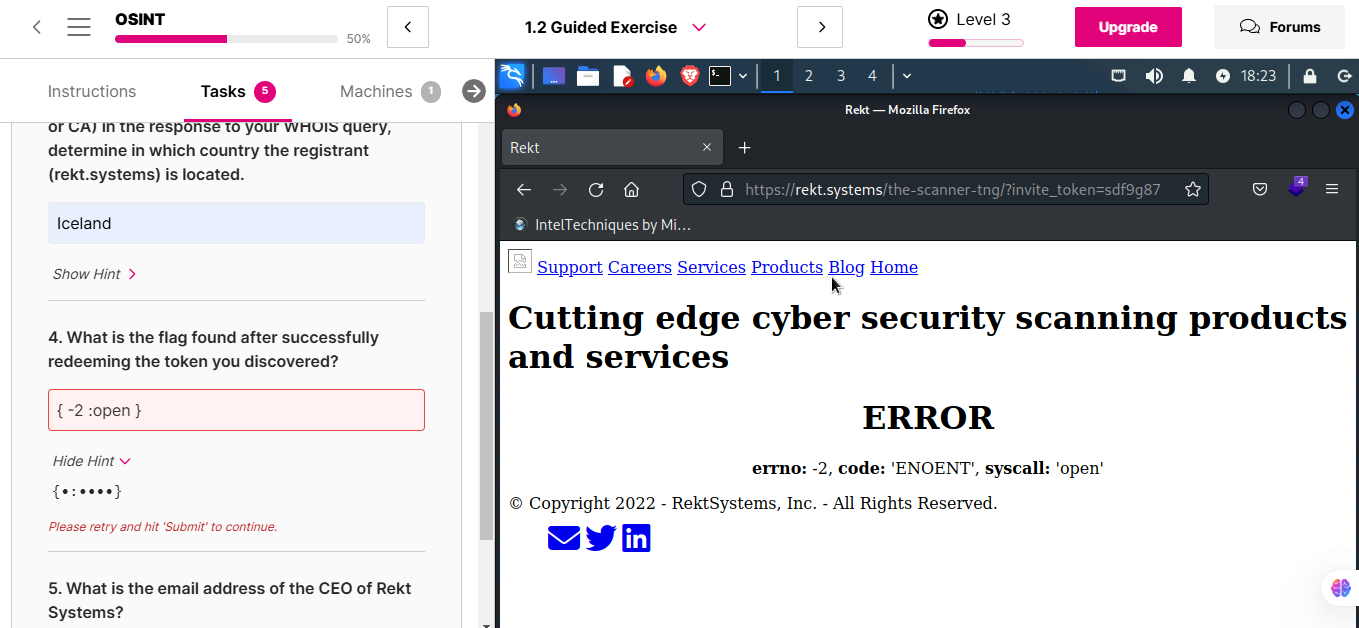Click the pink Upgrade button
Viewport: 1359px width, 628px height.
[x=1128, y=27]
